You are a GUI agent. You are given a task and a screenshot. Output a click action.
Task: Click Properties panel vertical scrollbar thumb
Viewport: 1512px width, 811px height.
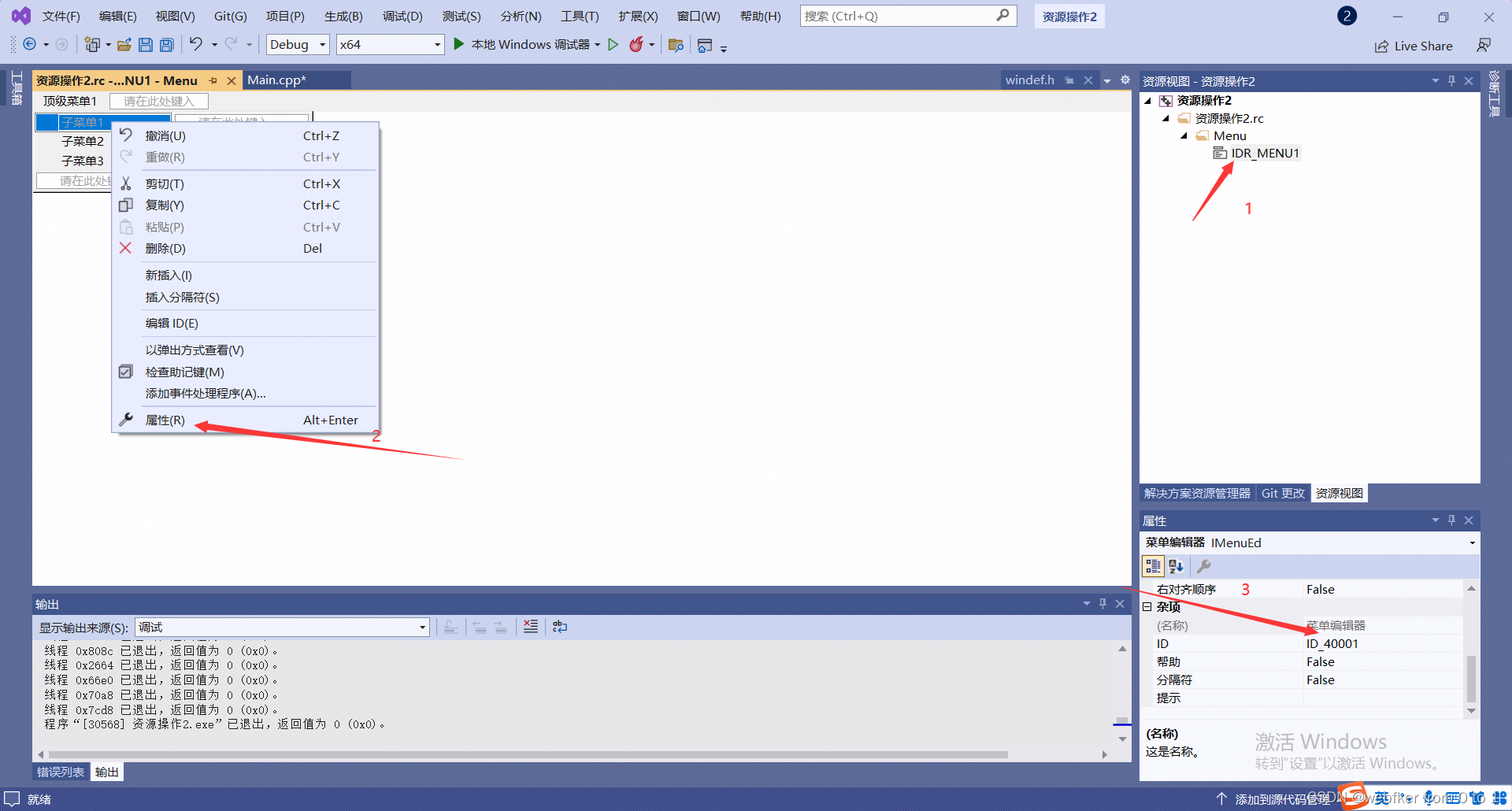(x=1471, y=679)
